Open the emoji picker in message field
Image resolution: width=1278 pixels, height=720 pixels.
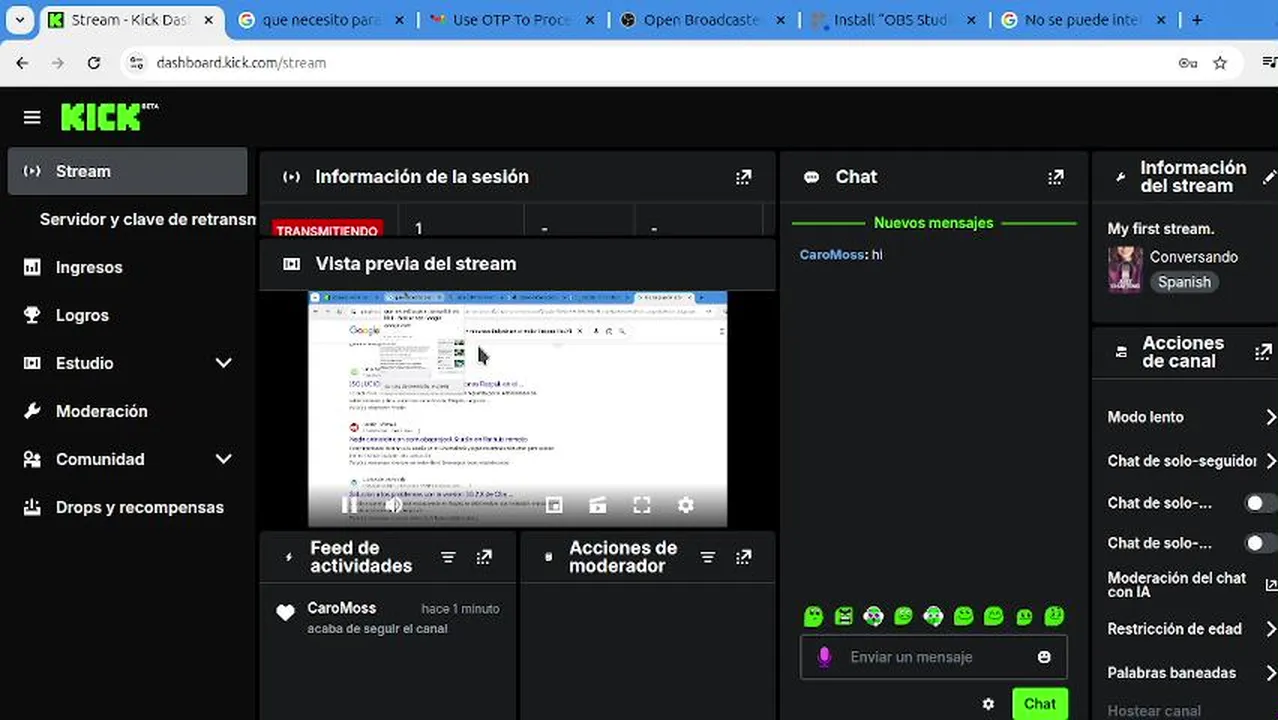click(1044, 657)
